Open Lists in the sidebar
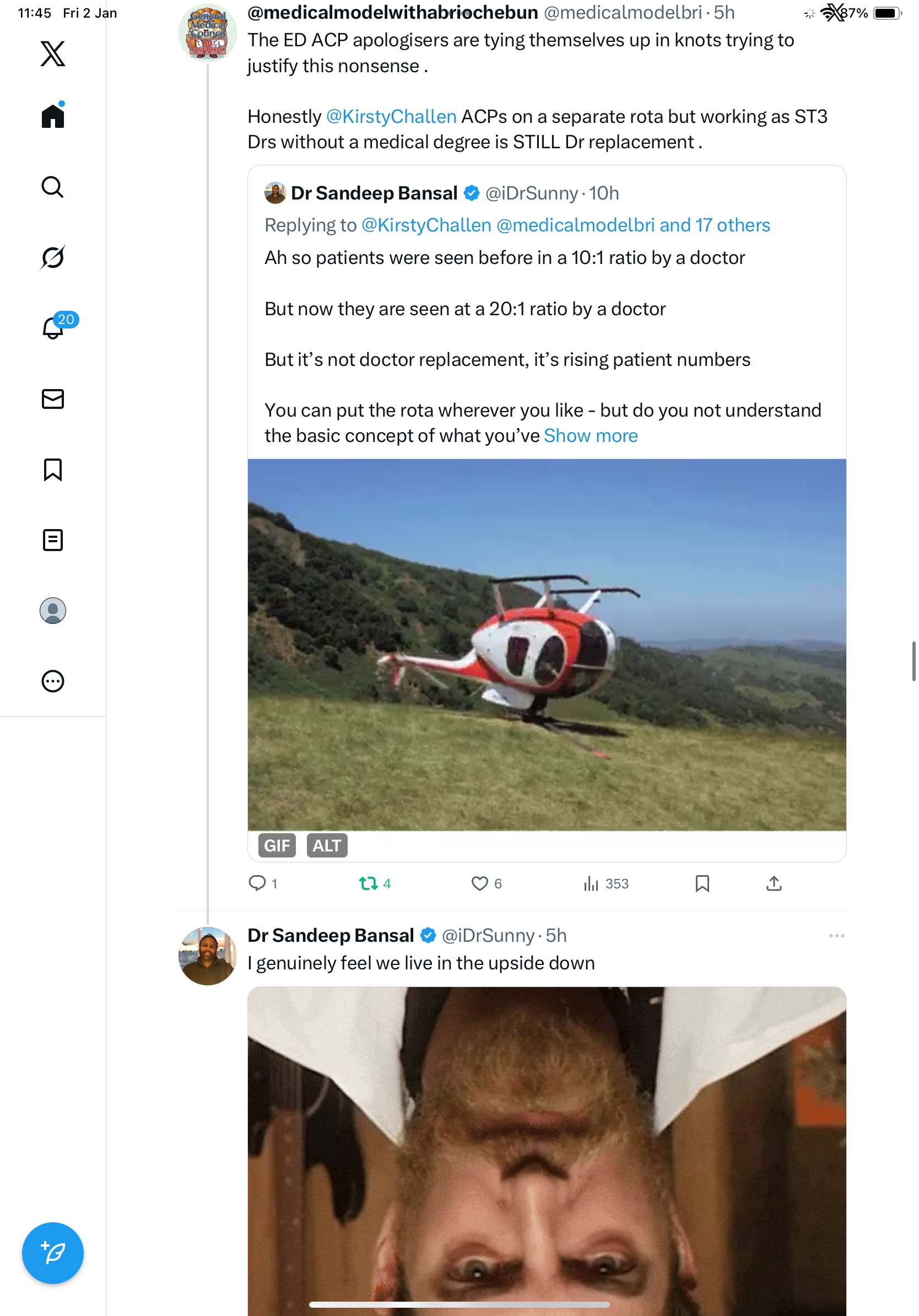This screenshot has height=1316, width=919. (53, 540)
